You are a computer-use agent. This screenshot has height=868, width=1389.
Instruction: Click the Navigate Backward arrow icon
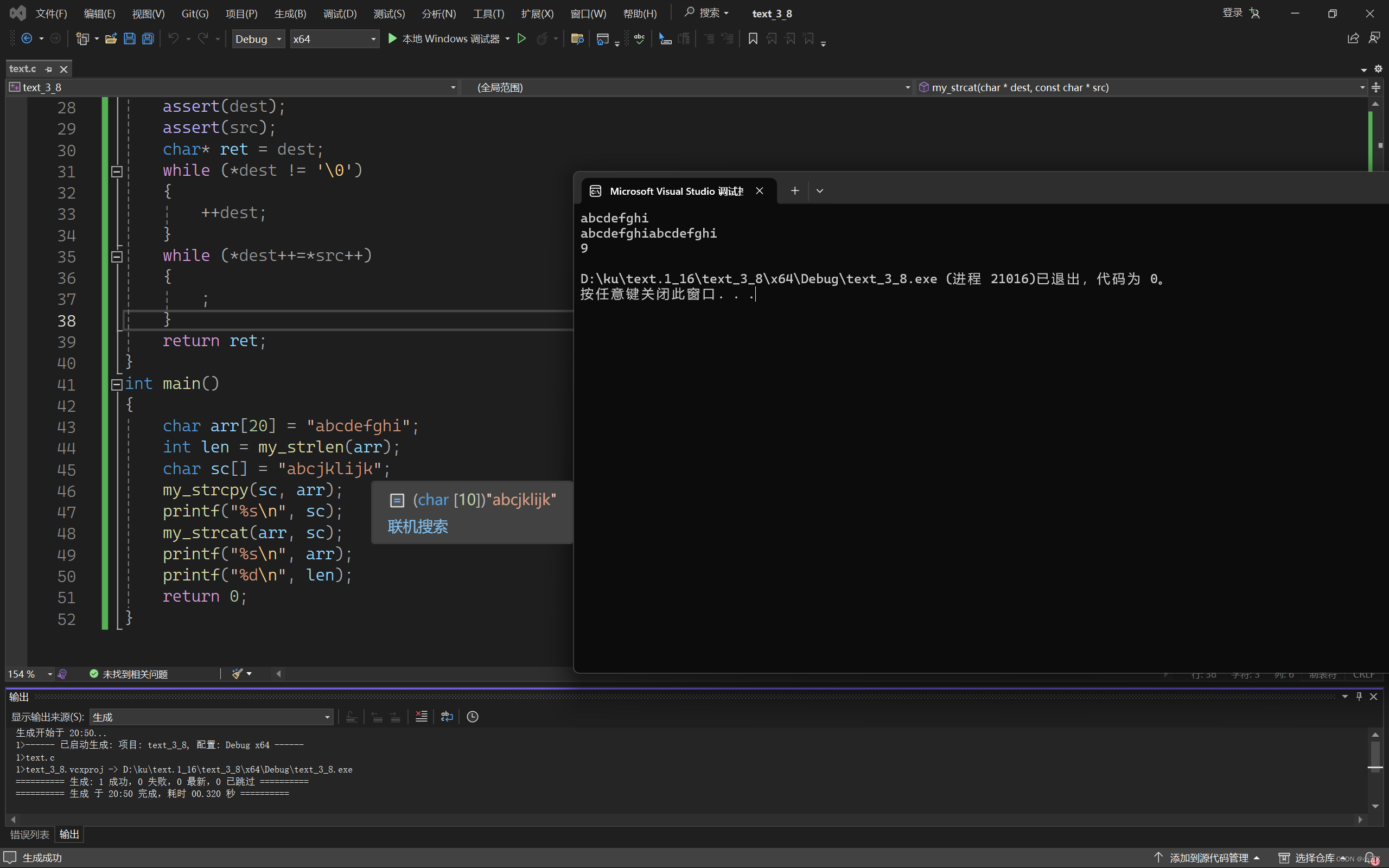coord(27,39)
